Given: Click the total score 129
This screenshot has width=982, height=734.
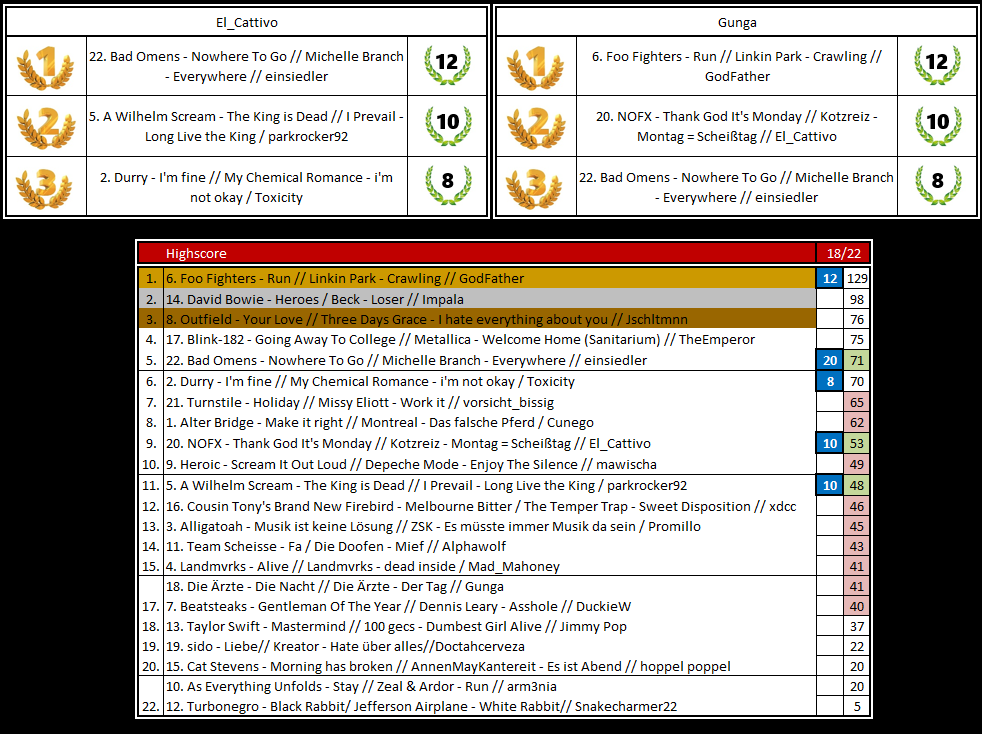Looking at the screenshot, I should 857,278.
